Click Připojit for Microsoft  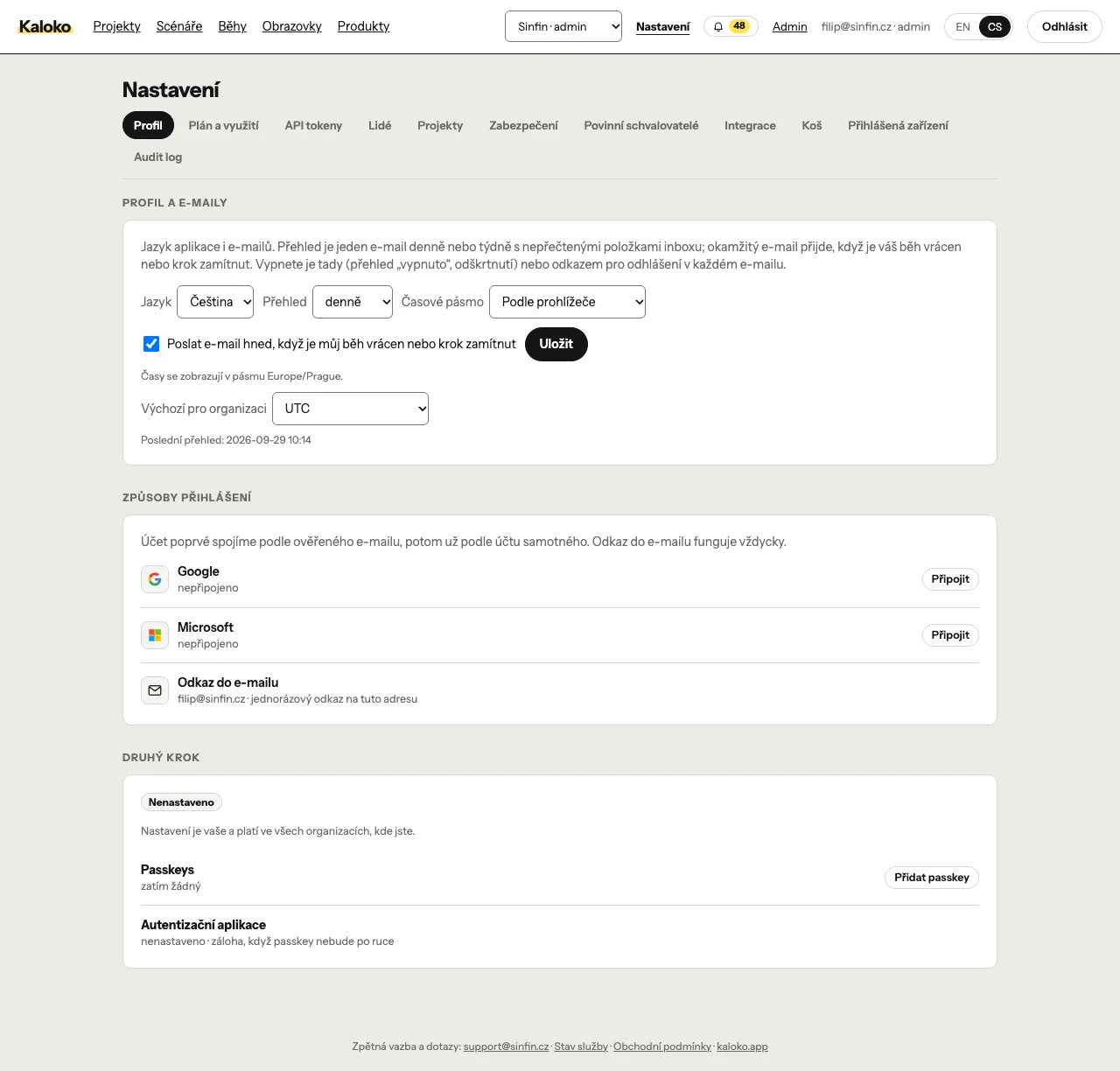click(950, 635)
